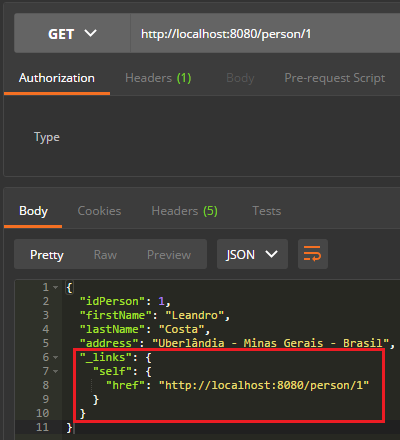The image size is (400, 440).
Task: Click the href link value in the response
Action: pyautogui.click(x=264, y=385)
